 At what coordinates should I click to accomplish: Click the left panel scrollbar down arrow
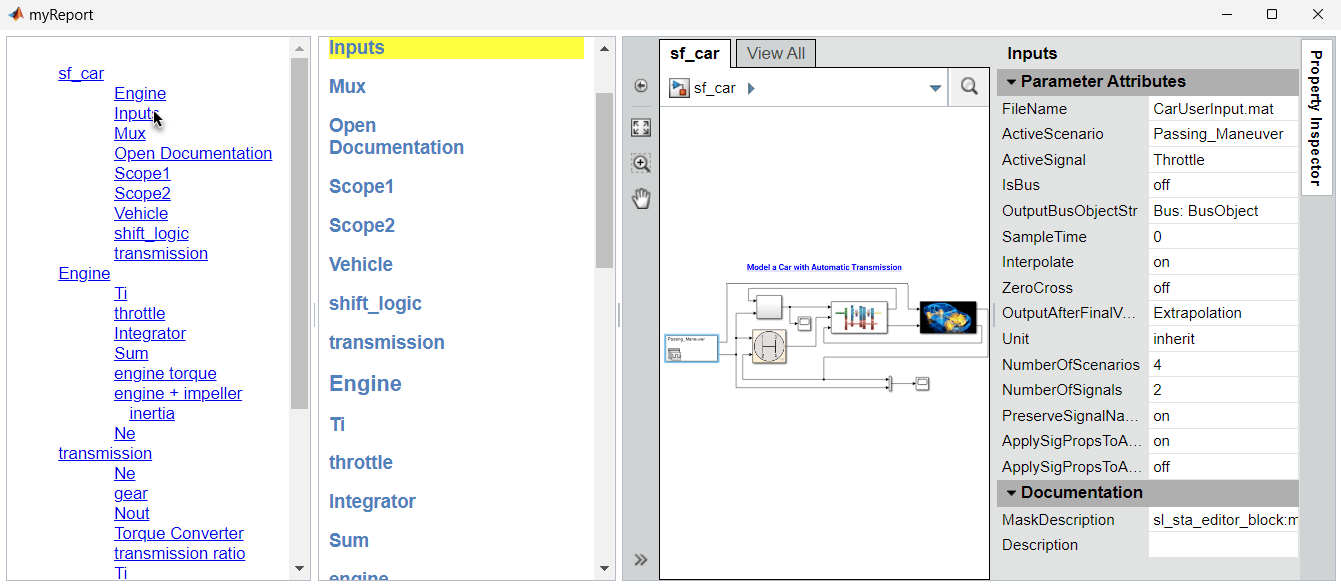299,568
